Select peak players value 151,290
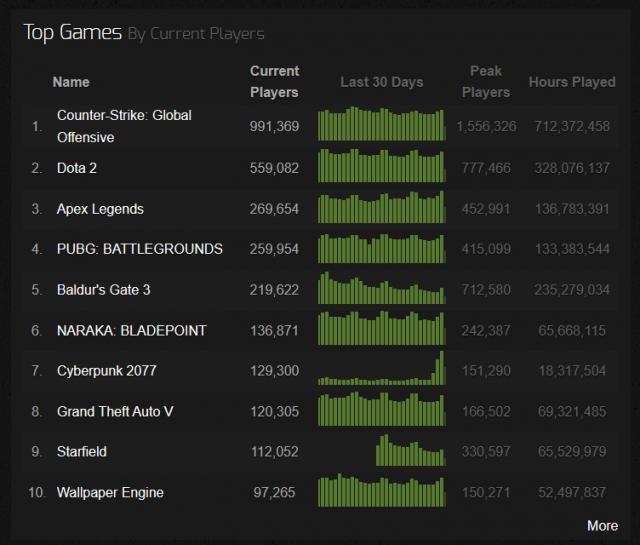 pos(486,371)
